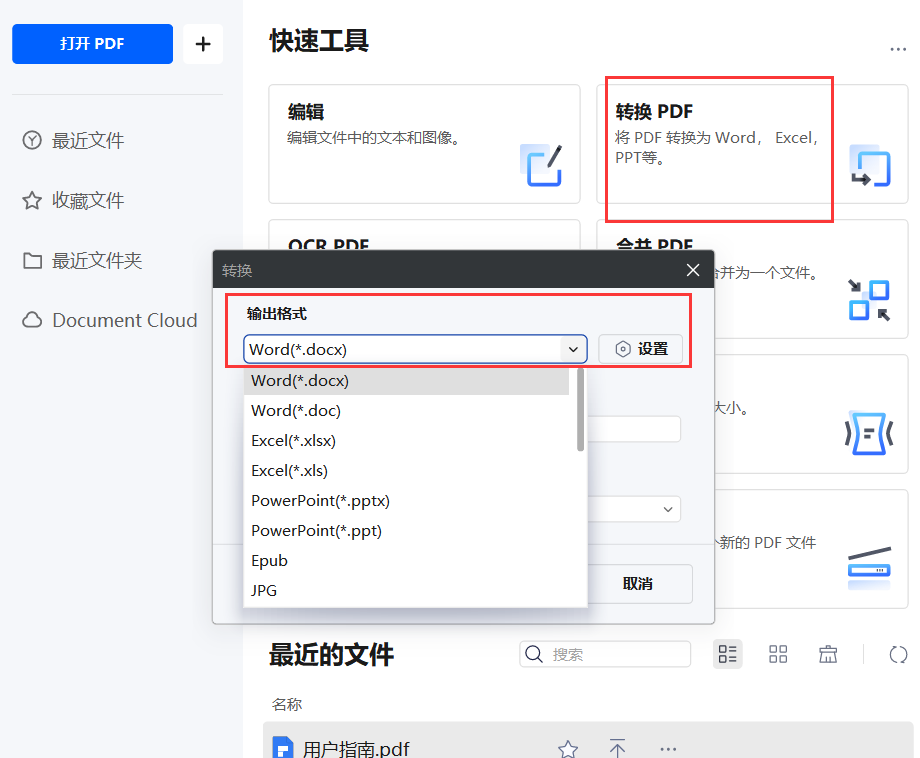Select the Scan to PDF scanner icon
The width and height of the screenshot is (920, 758).
click(x=869, y=567)
